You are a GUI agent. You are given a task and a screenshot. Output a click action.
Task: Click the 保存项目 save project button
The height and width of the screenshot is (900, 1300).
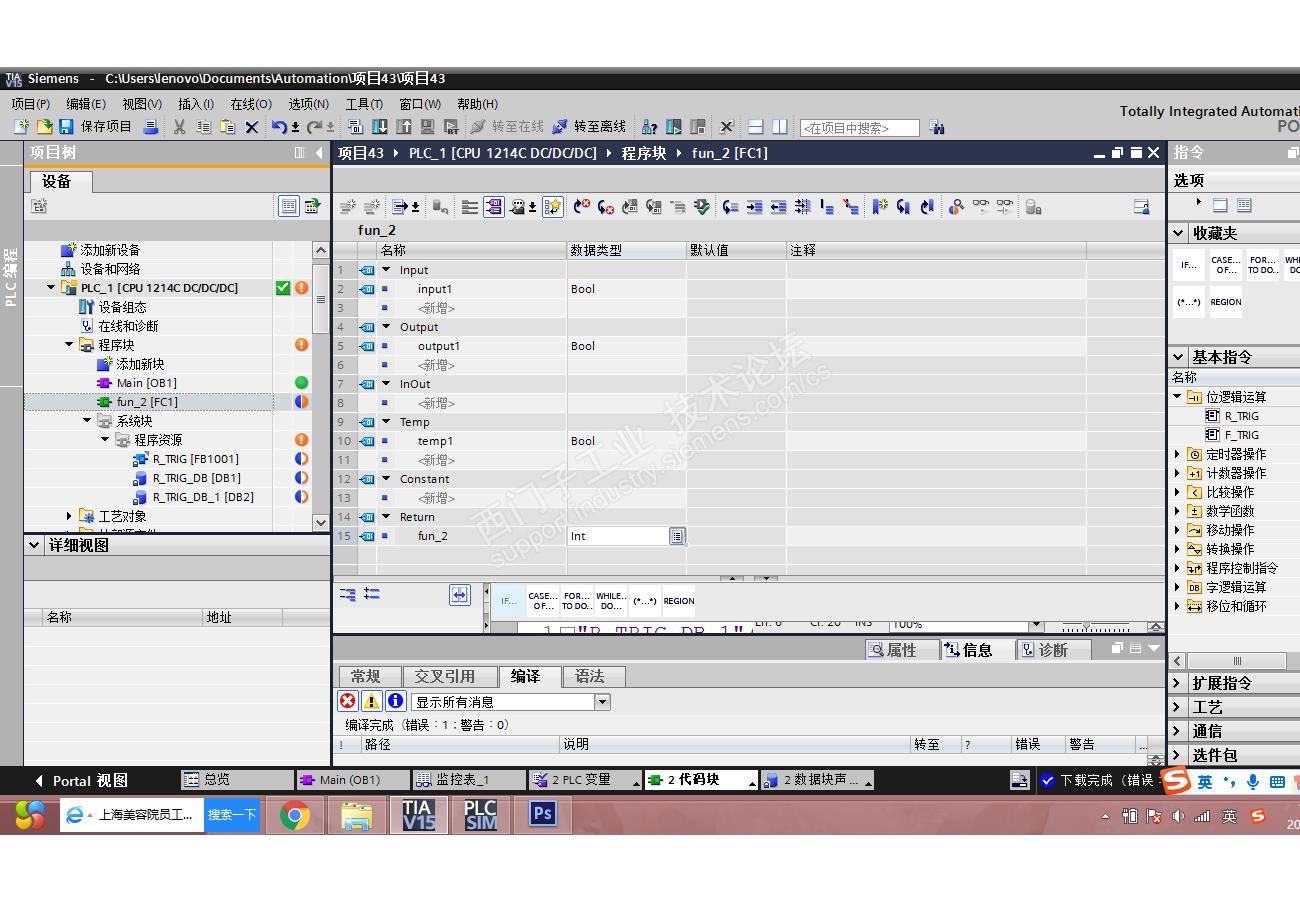[95, 127]
